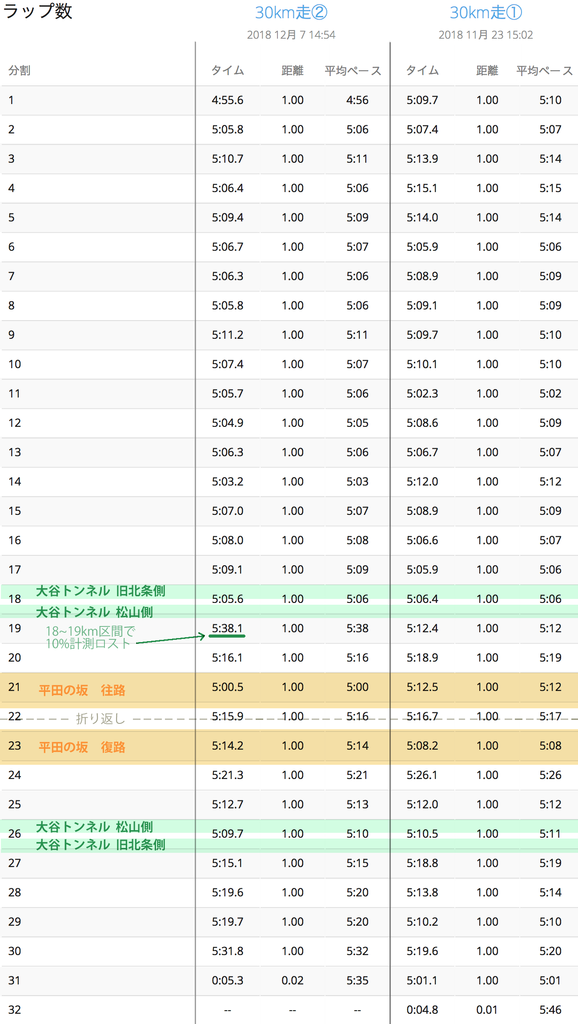Select the time value 5:31.8
Viewport: 578px width, 1024px height.
click(x=228, y=952)
